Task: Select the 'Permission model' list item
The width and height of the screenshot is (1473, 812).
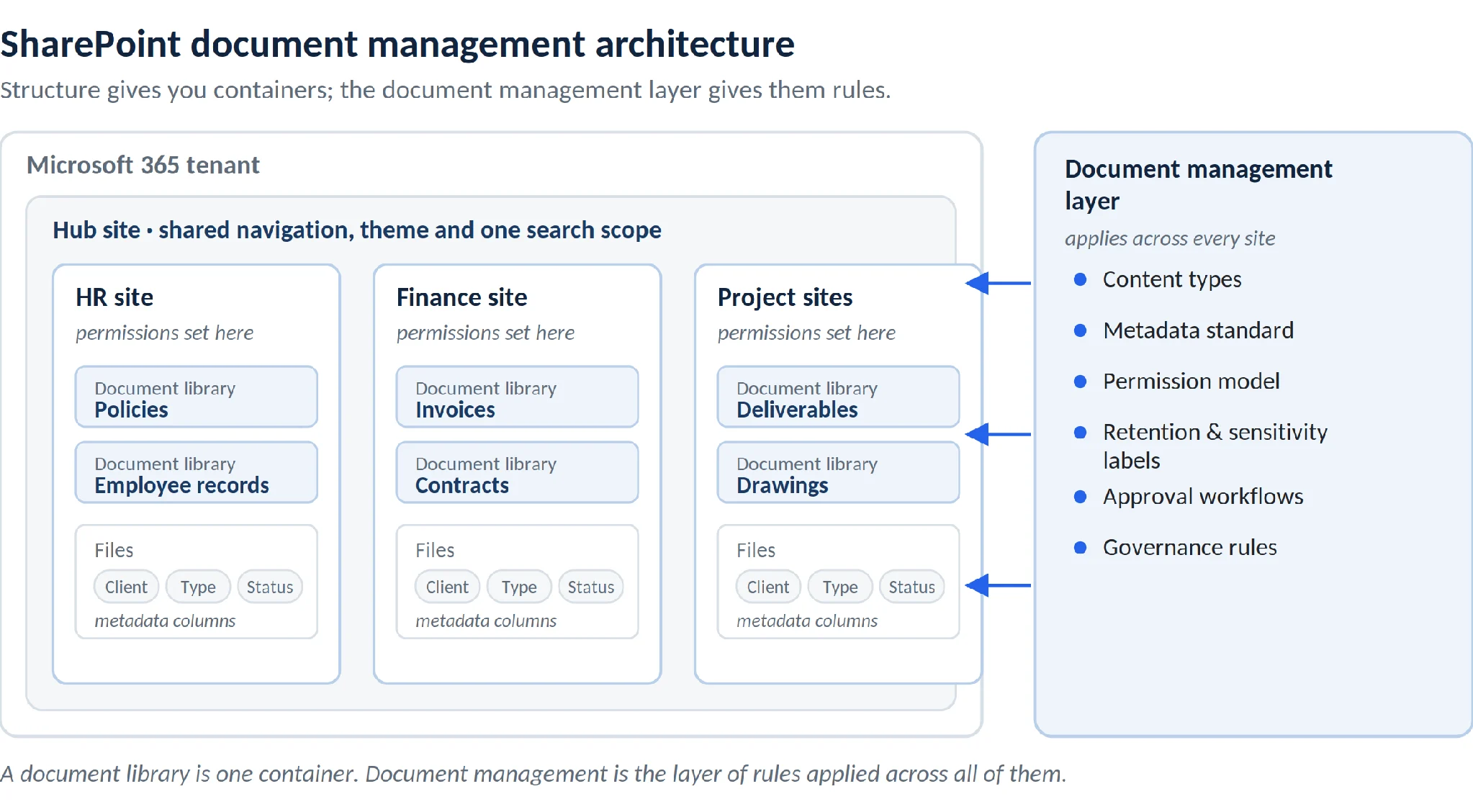Action: [1192, 381]
